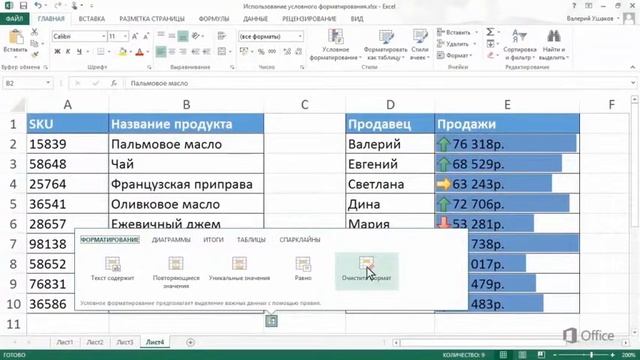
Task: Open the Name Box B2 dropdown arrow
Action: 48,83
